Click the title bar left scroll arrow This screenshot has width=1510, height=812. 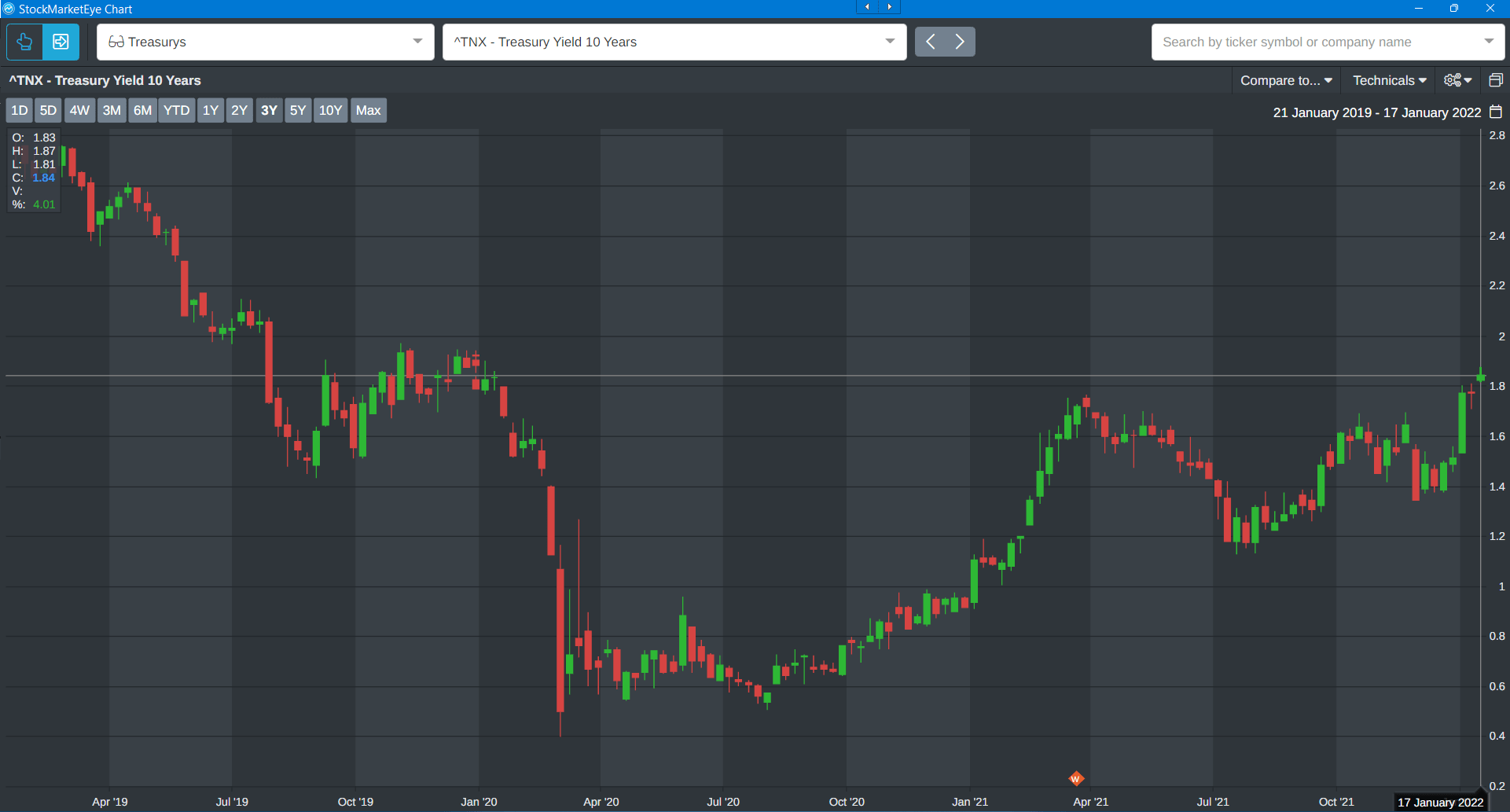tap(867, 7)
